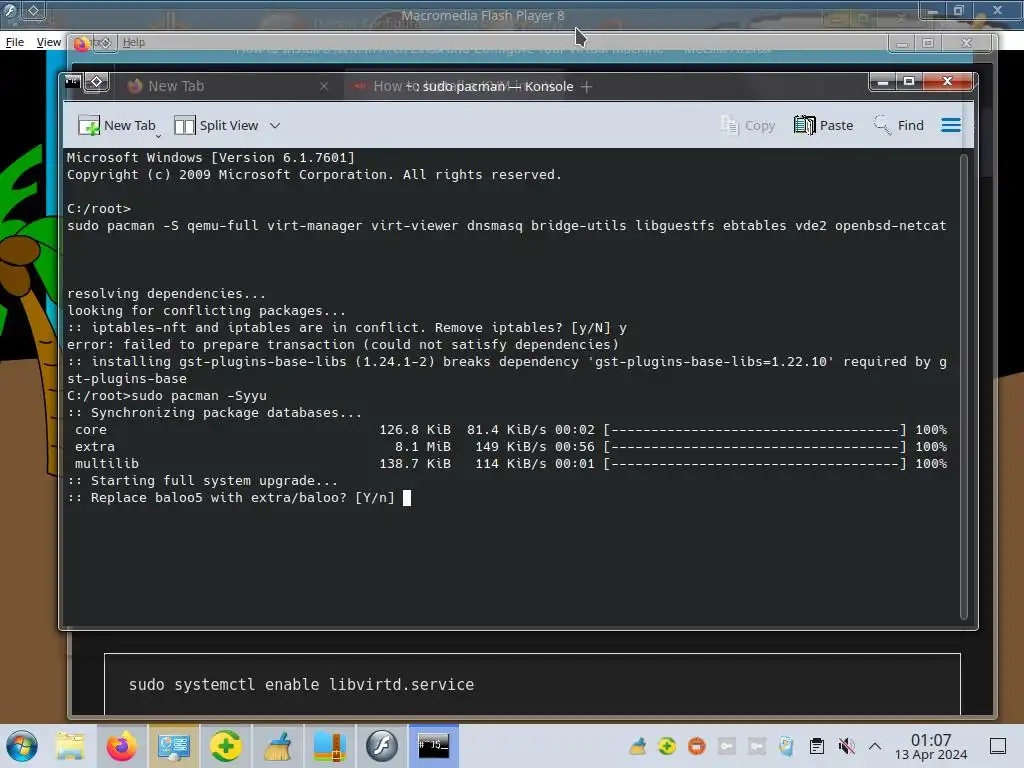This screenshot has width=1024, height=768.
Task: Expand the Split View chevron dropdown
Action: (275, 125)
